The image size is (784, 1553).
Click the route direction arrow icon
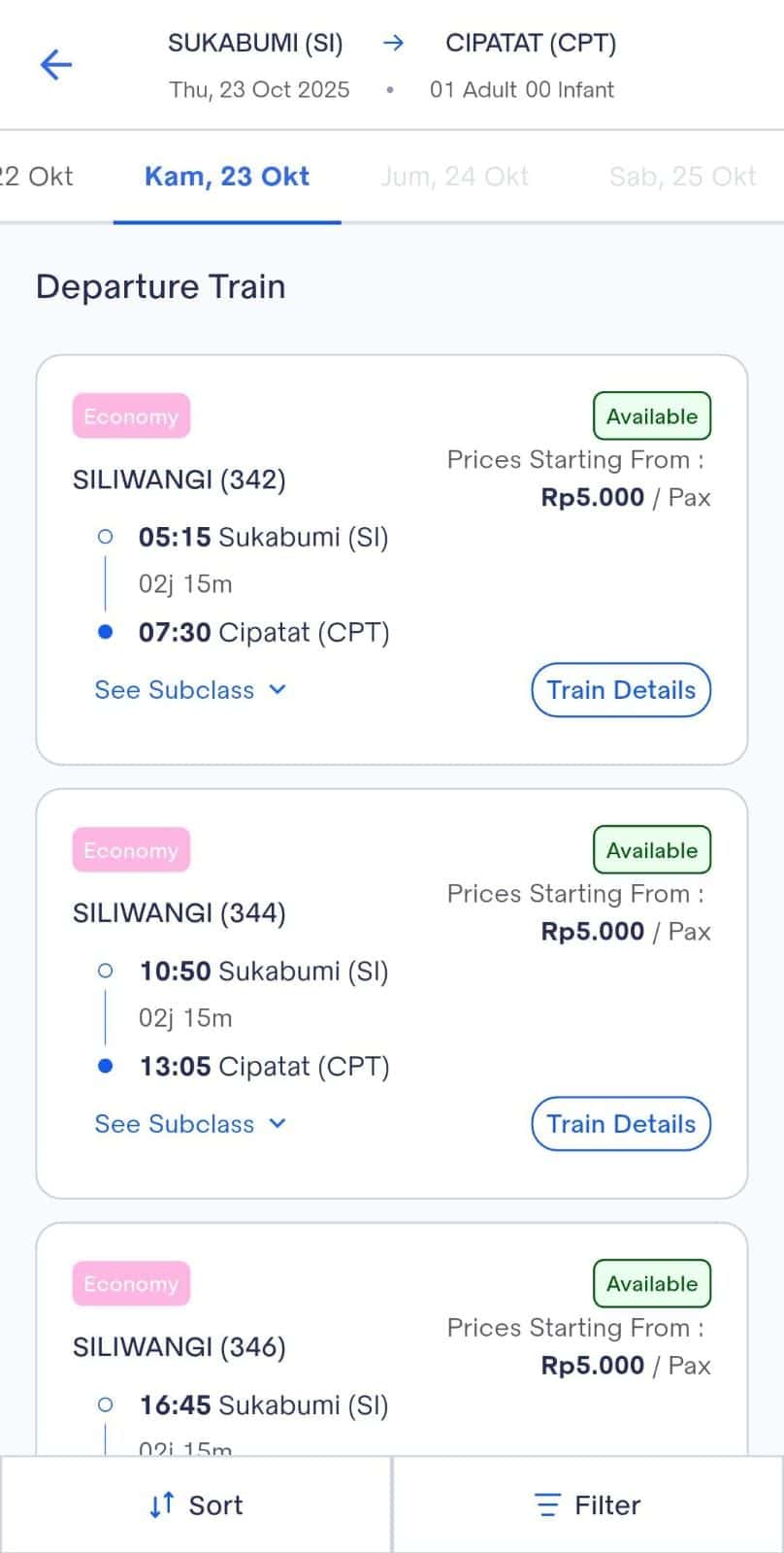point(393,43)
